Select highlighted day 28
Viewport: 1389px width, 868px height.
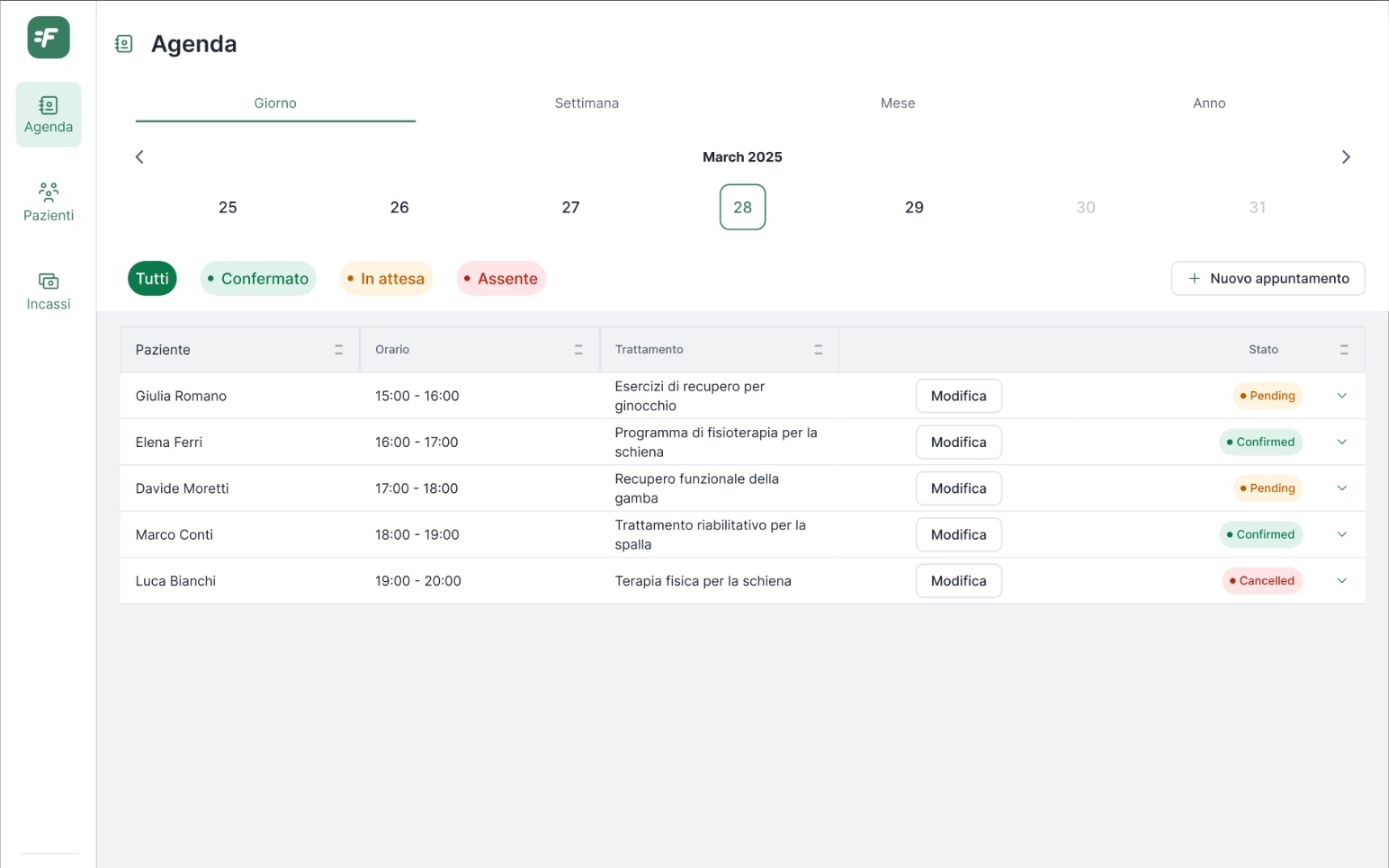coord(743,208)
